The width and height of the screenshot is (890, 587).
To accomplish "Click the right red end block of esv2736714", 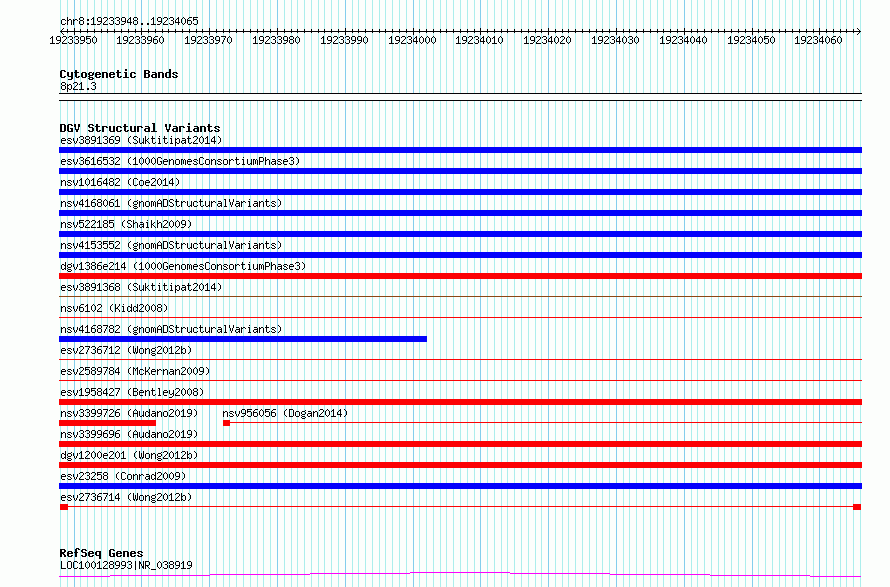I will (x=857, y=507).
